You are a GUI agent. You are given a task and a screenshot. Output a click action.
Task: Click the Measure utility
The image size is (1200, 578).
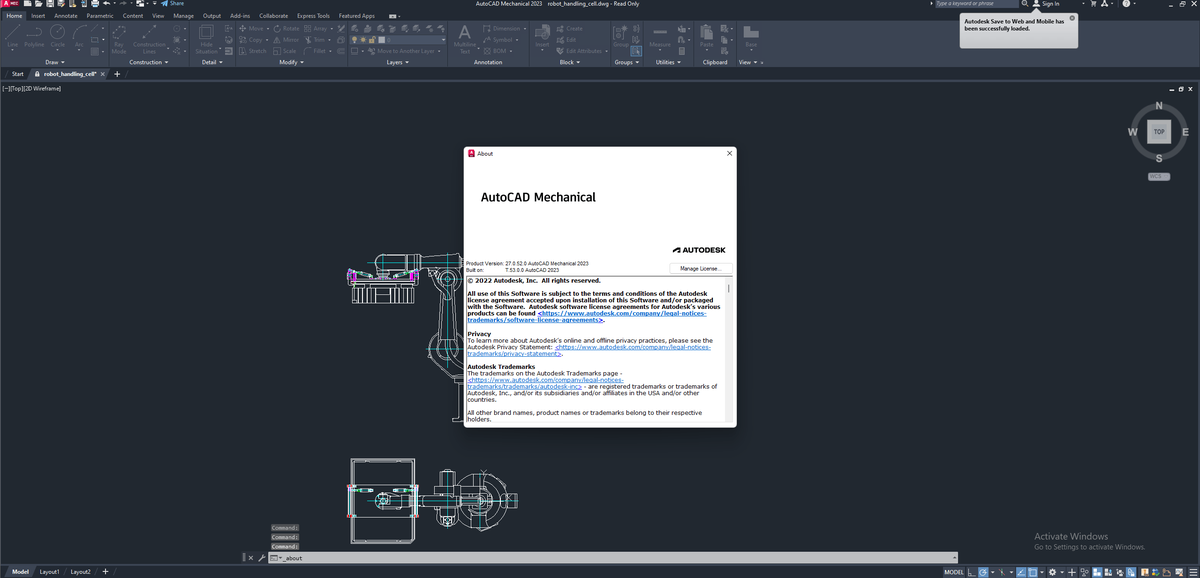[x=660, y=38]
